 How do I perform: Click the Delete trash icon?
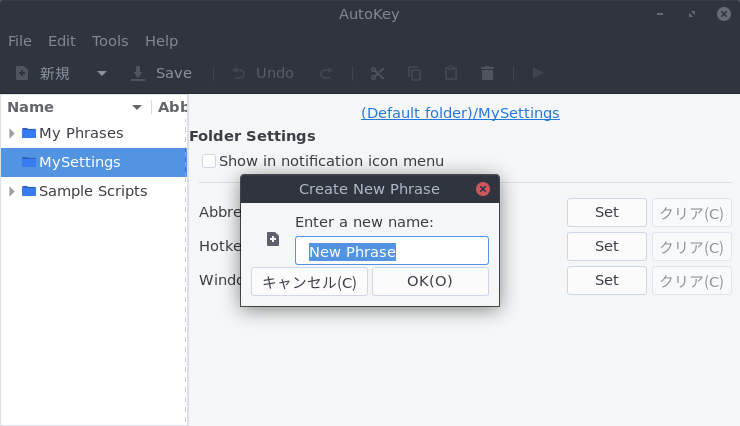[x=488, y=73]
